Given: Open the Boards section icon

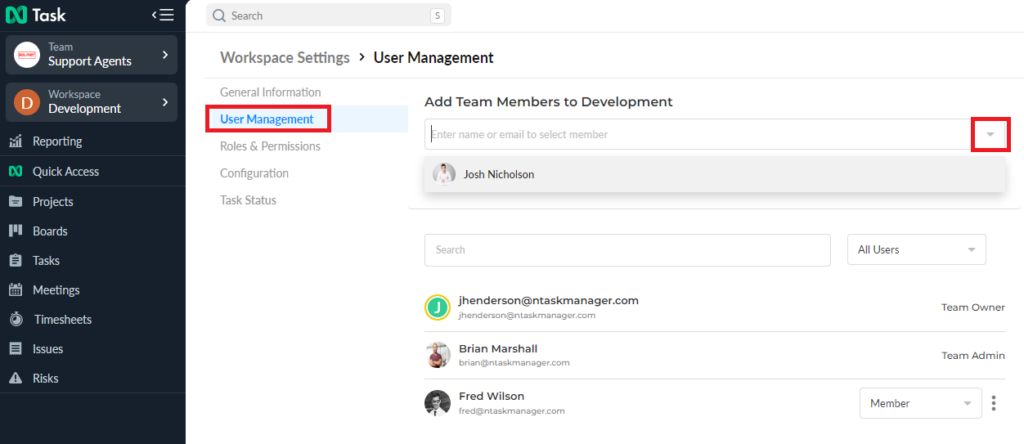Looking at the screenshot, I should (x=16, y=230).
